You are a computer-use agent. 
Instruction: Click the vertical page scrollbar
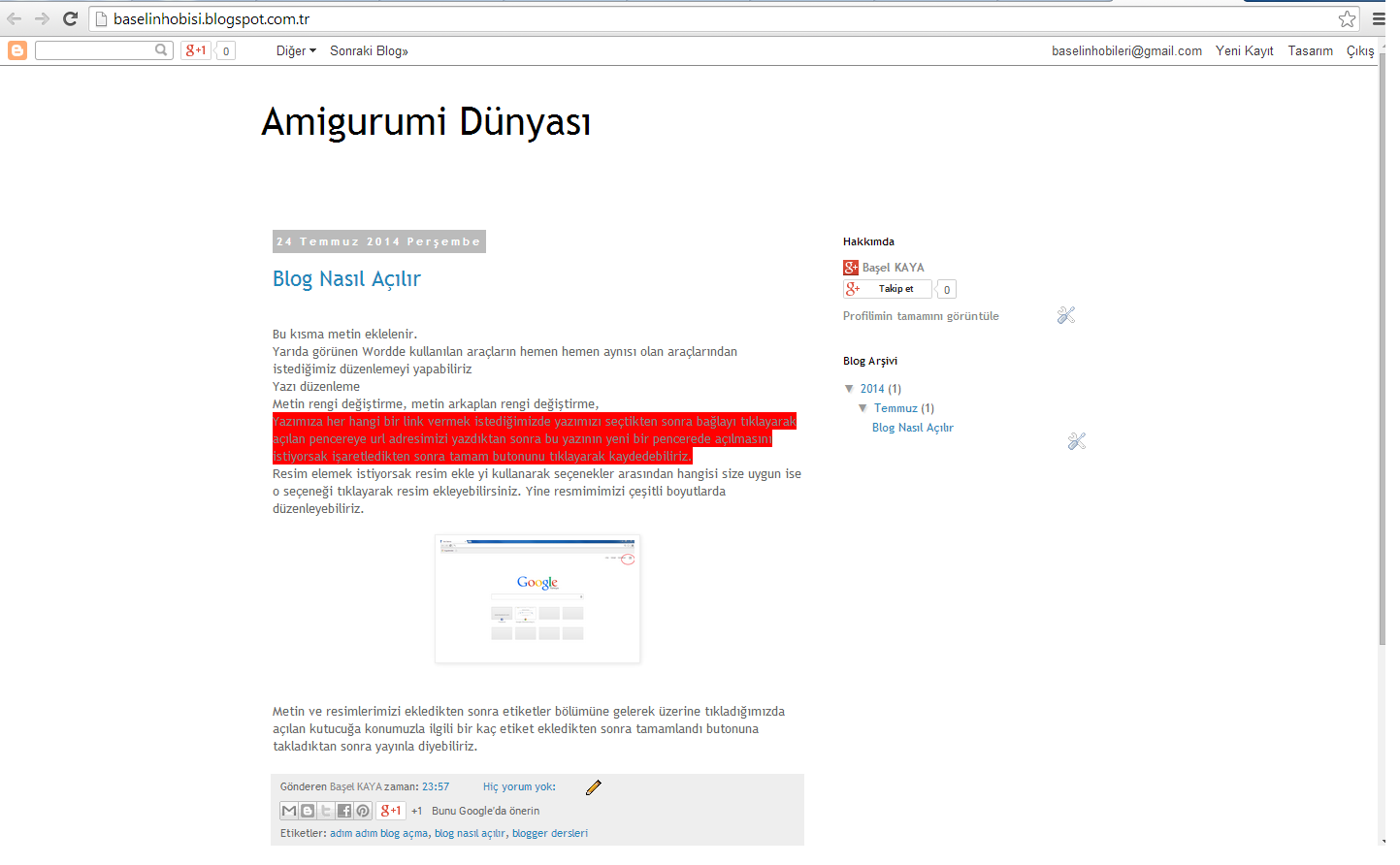[x=1382, y=349]
